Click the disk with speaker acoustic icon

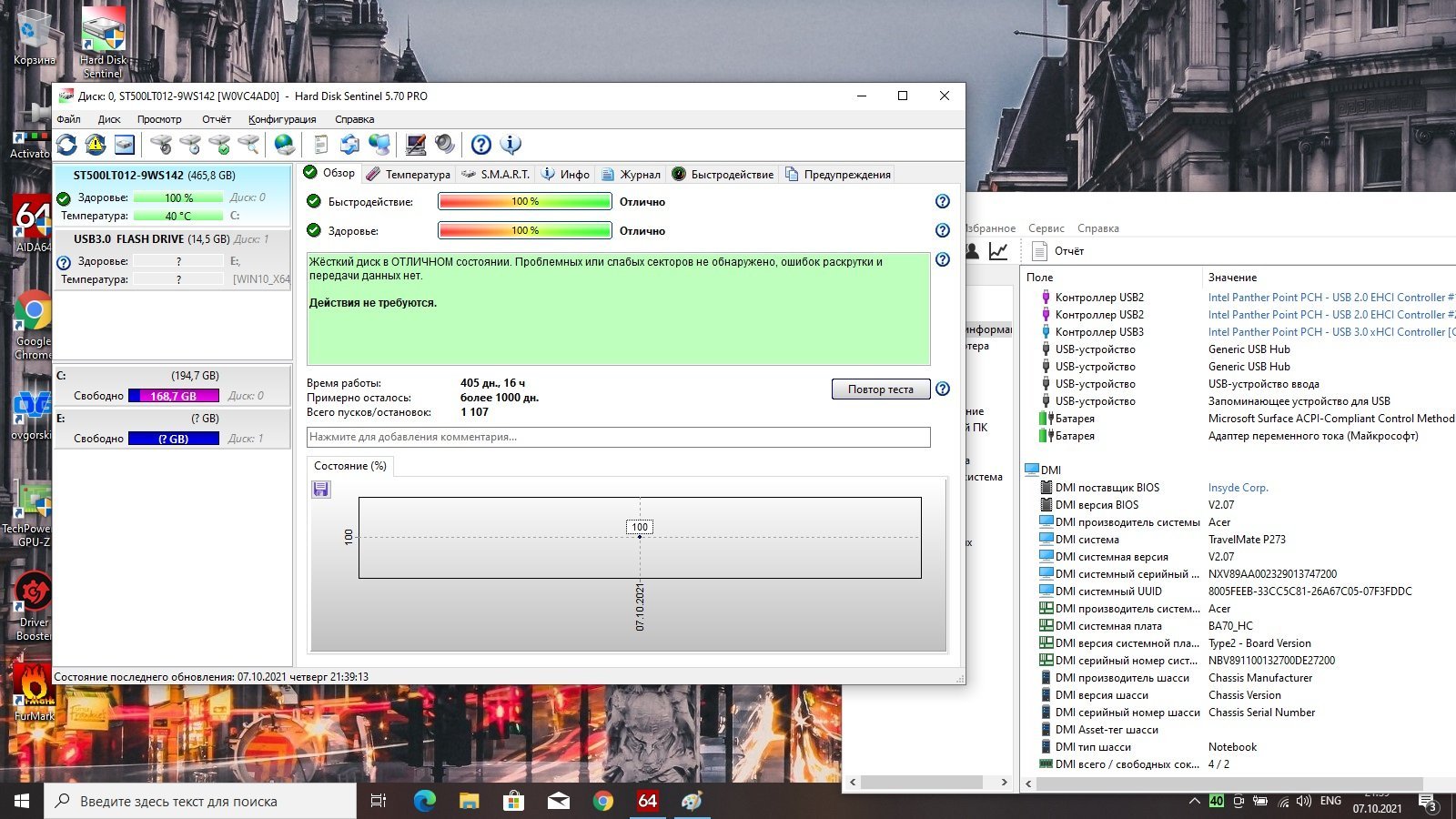161,145
